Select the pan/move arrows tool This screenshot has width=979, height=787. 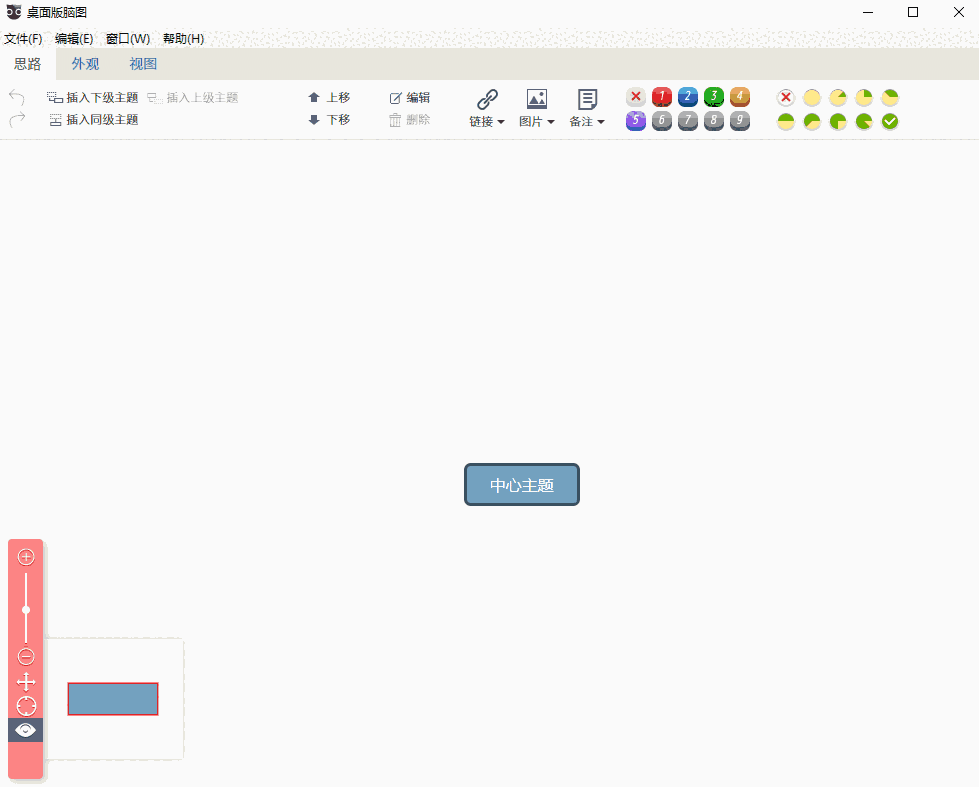[26, 682]
